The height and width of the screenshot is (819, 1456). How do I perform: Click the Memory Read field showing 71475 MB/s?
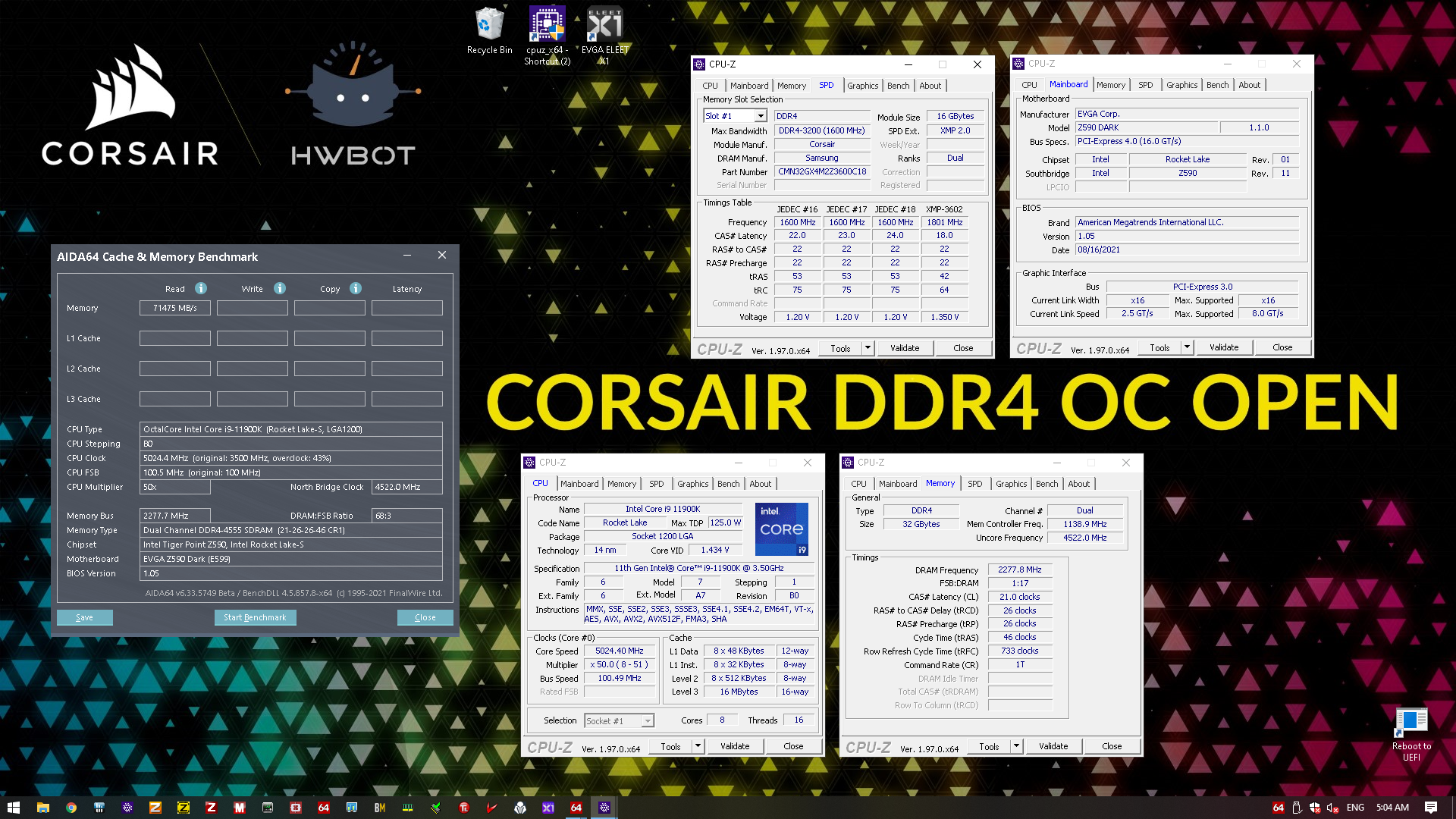[x=174, y=308]
